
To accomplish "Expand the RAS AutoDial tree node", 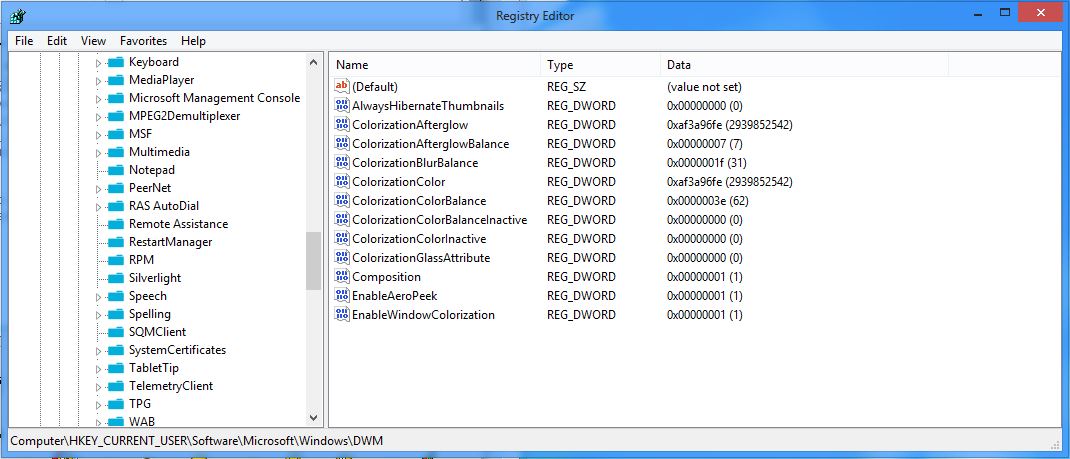I will click(x=98, y=207).
